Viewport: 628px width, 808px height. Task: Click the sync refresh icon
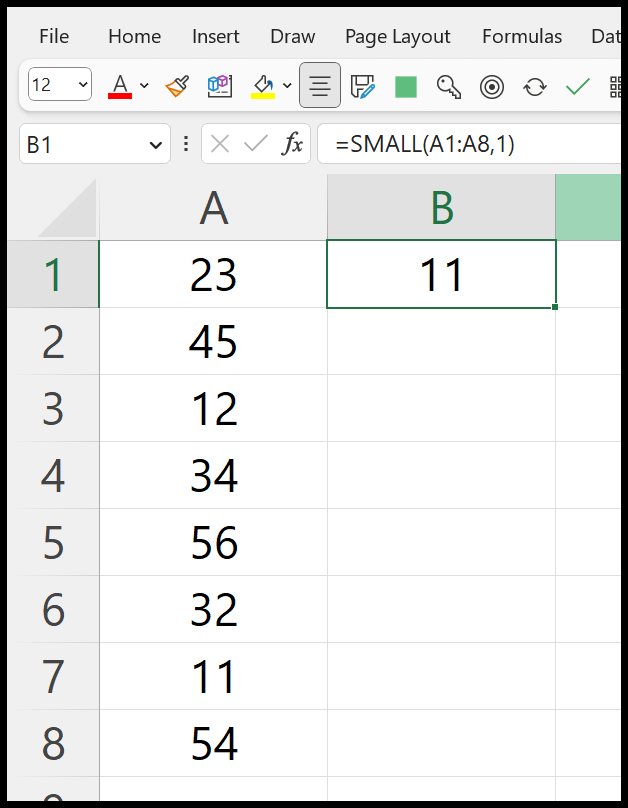pyautogui.click(x=535, y=87)
